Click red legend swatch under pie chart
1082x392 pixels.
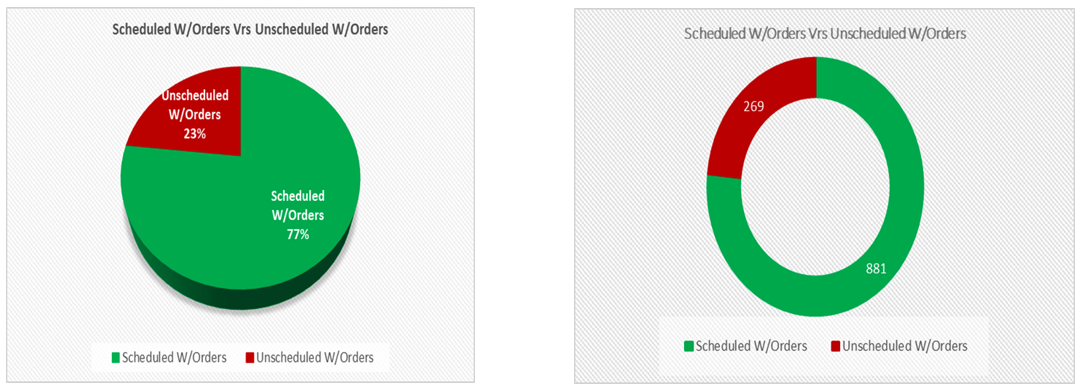pyautogui.click(x=248, y=357)
